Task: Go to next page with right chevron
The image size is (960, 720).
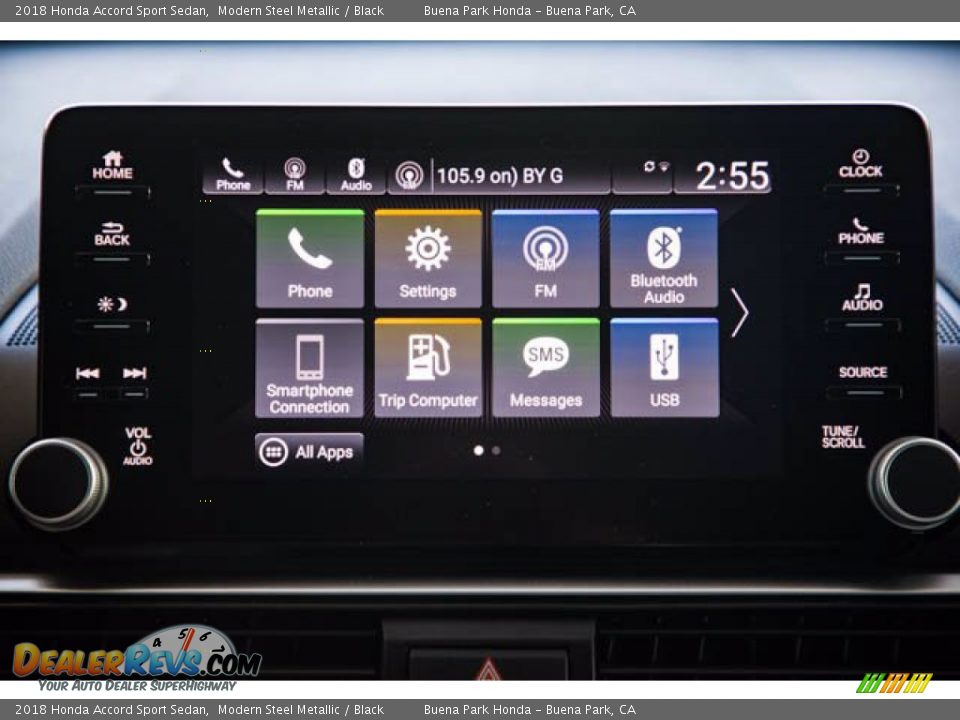Action: (x=739, y=313)
